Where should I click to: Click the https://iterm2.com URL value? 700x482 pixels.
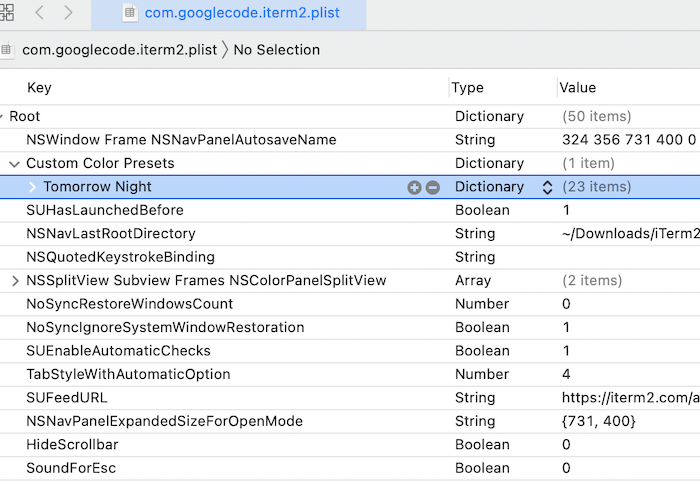coord(630,398)
